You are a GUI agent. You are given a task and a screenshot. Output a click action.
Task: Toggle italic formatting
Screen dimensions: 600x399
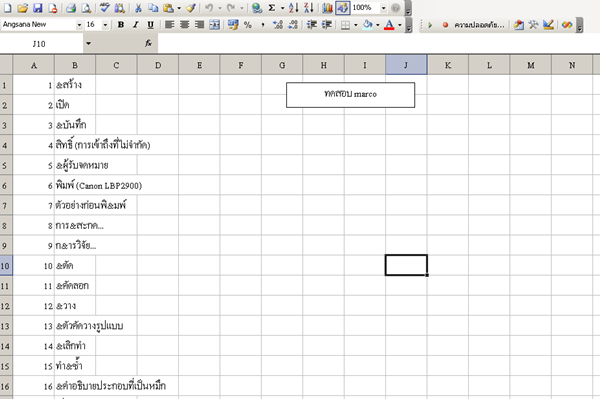click(x=135, y=25)
